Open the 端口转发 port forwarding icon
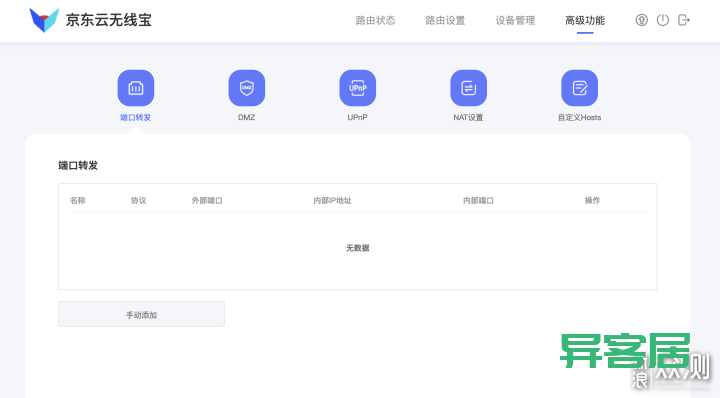 coord(135,88)
